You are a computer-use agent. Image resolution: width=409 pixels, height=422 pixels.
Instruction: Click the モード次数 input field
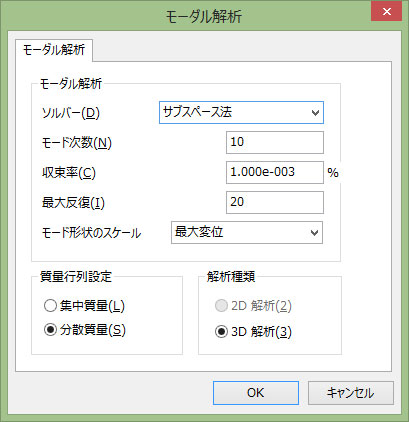[x=275, y=142]
